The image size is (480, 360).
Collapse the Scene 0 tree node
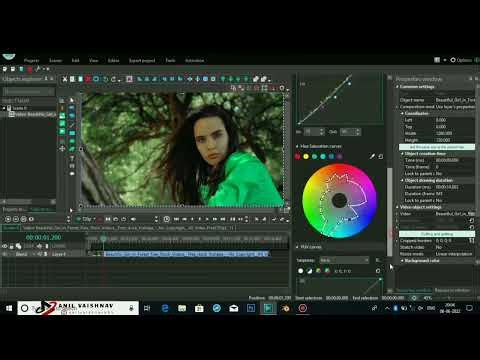pyautogui.click(x=4, y=108)
